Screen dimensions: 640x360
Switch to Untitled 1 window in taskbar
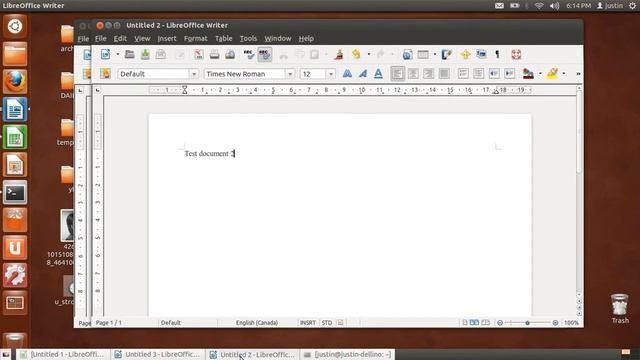(63, 354)
